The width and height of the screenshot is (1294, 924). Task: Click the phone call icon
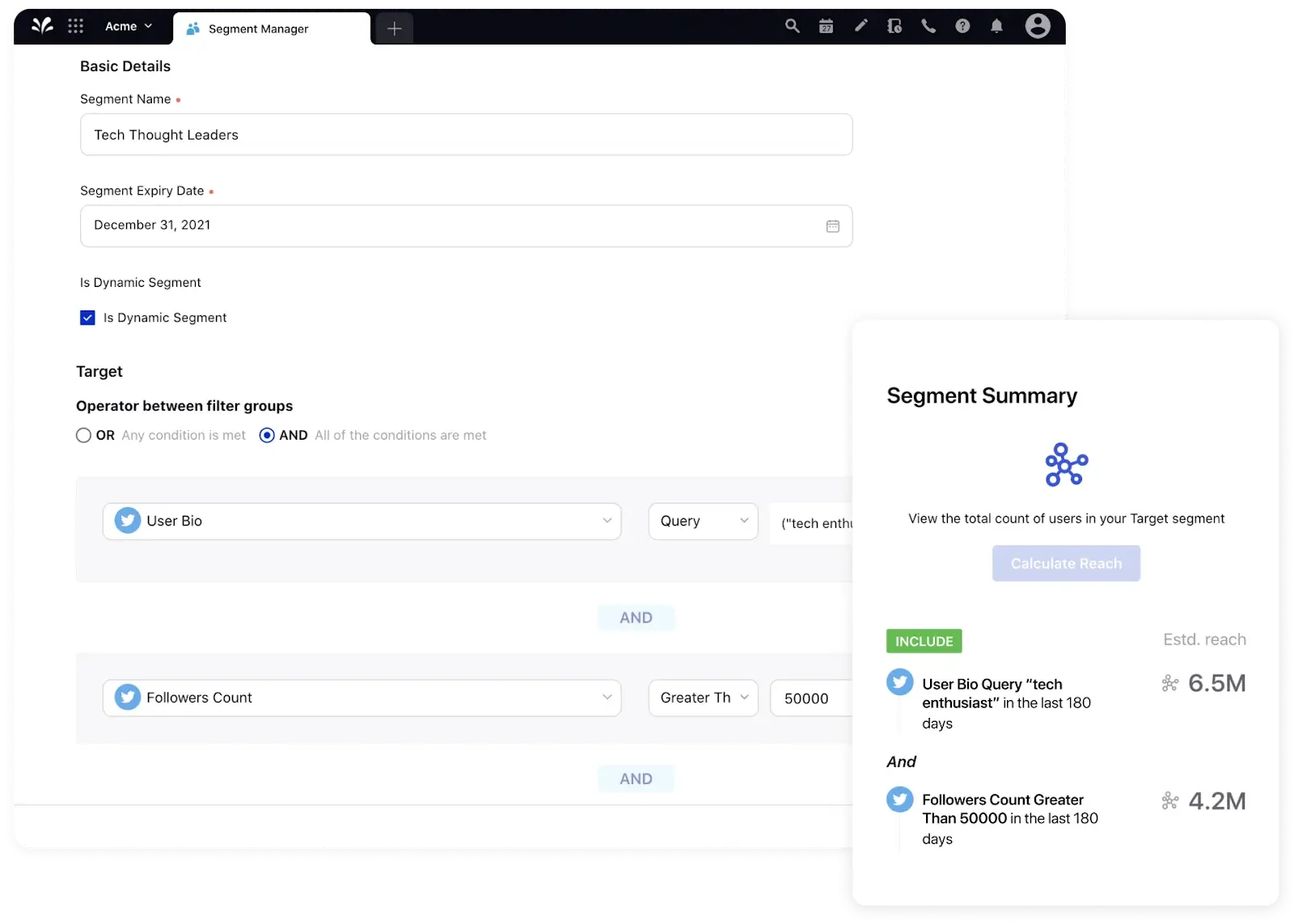point(928,26)
